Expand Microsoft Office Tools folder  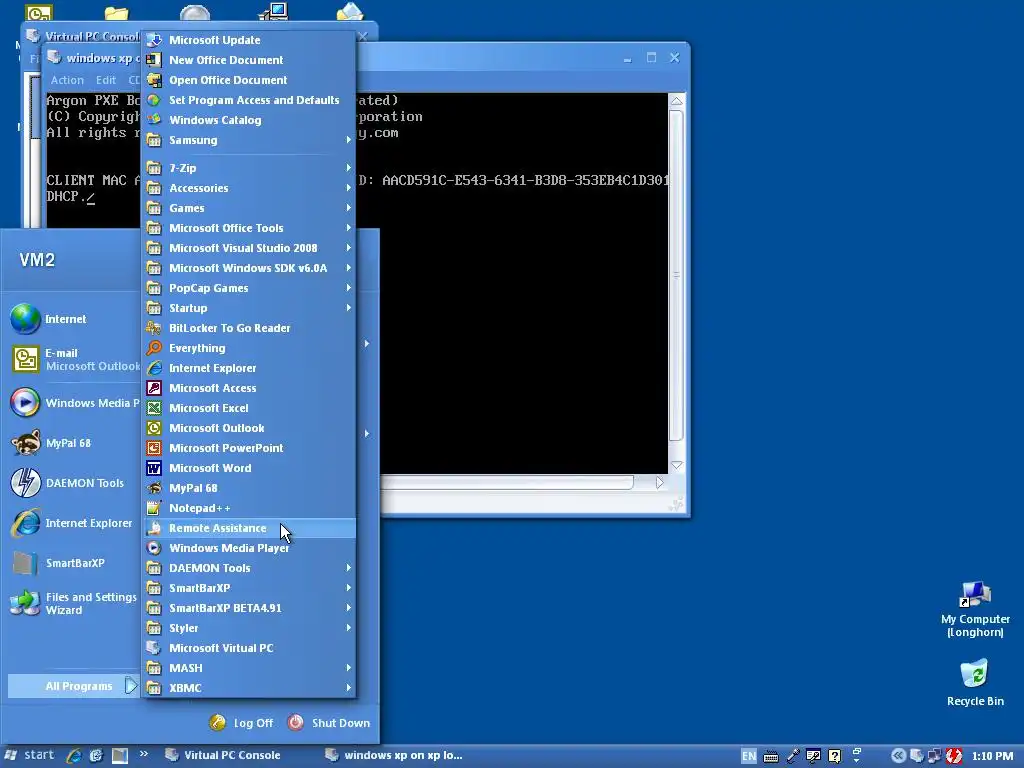point(249,228)
